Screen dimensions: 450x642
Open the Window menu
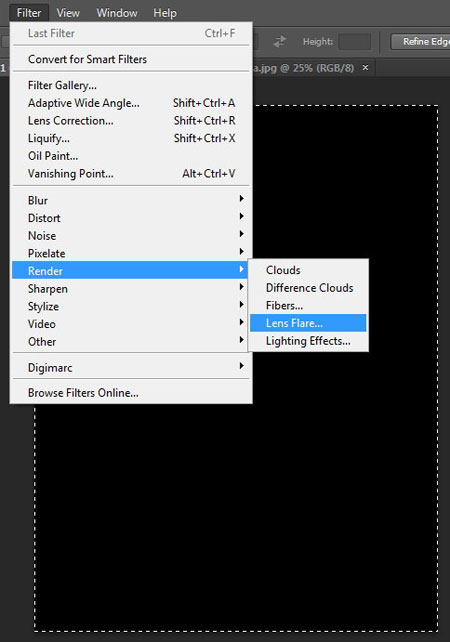(x=117, y=13)
